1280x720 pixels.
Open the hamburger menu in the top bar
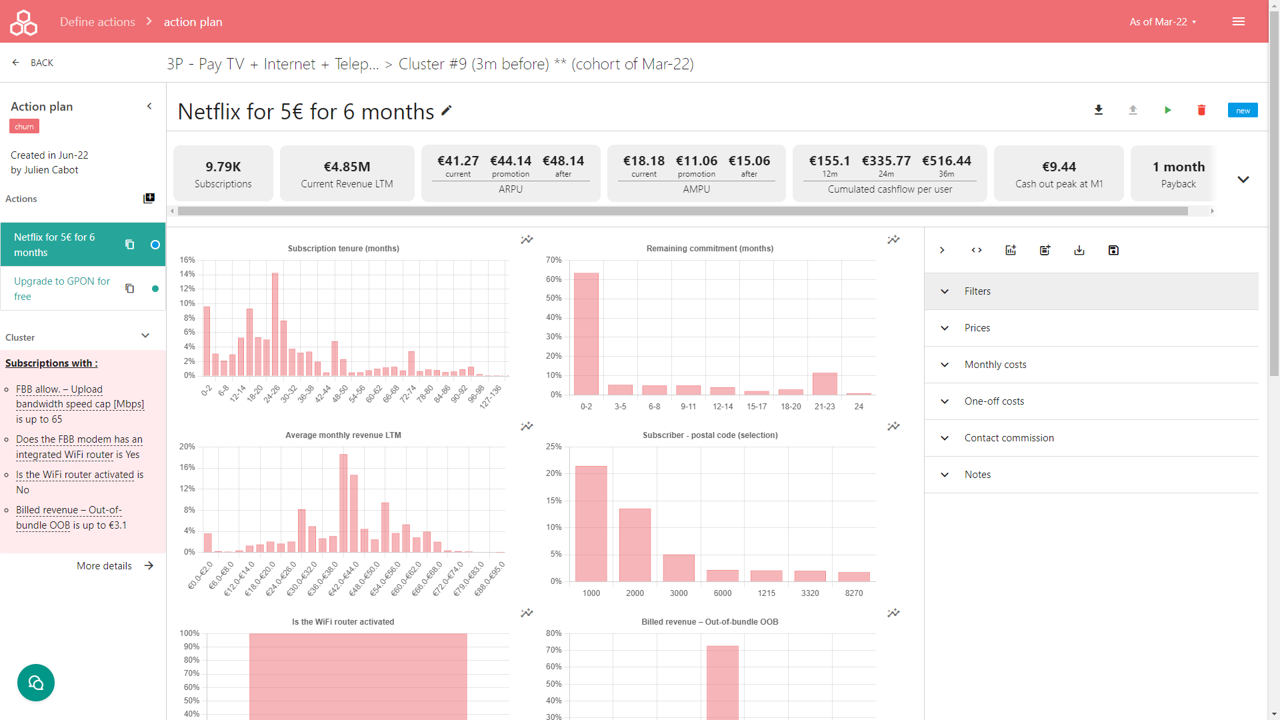tap(1239, 20)
